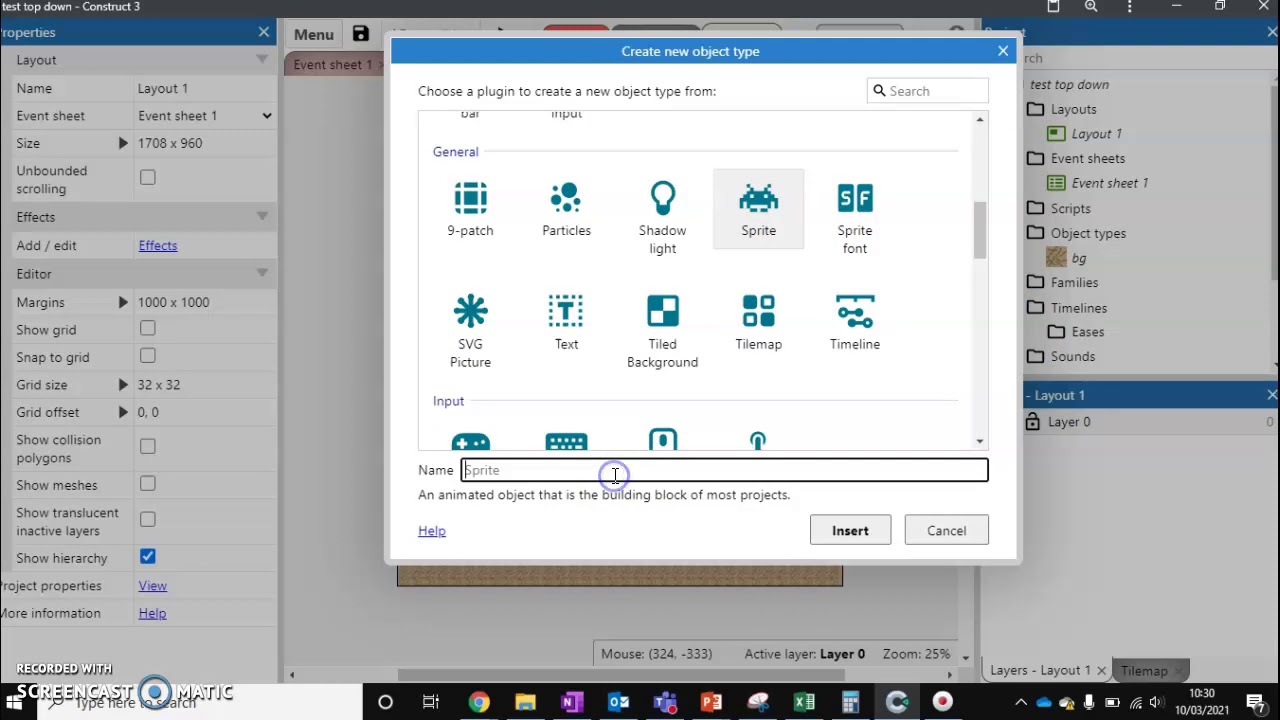The width and height of the screenshot is (1280, 720).
Task: Choose the Tiled Background plugin
Action: [662, 311]
